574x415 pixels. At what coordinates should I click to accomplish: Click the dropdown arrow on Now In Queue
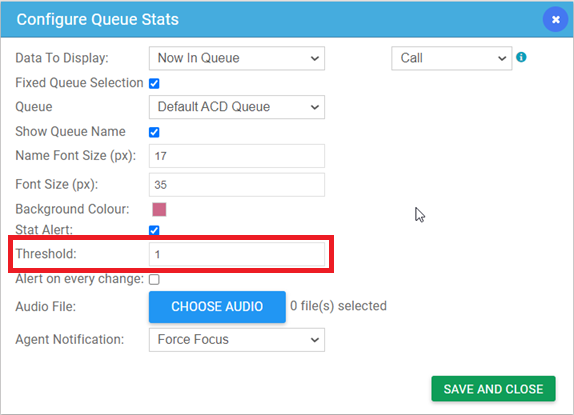coord(314,59)
